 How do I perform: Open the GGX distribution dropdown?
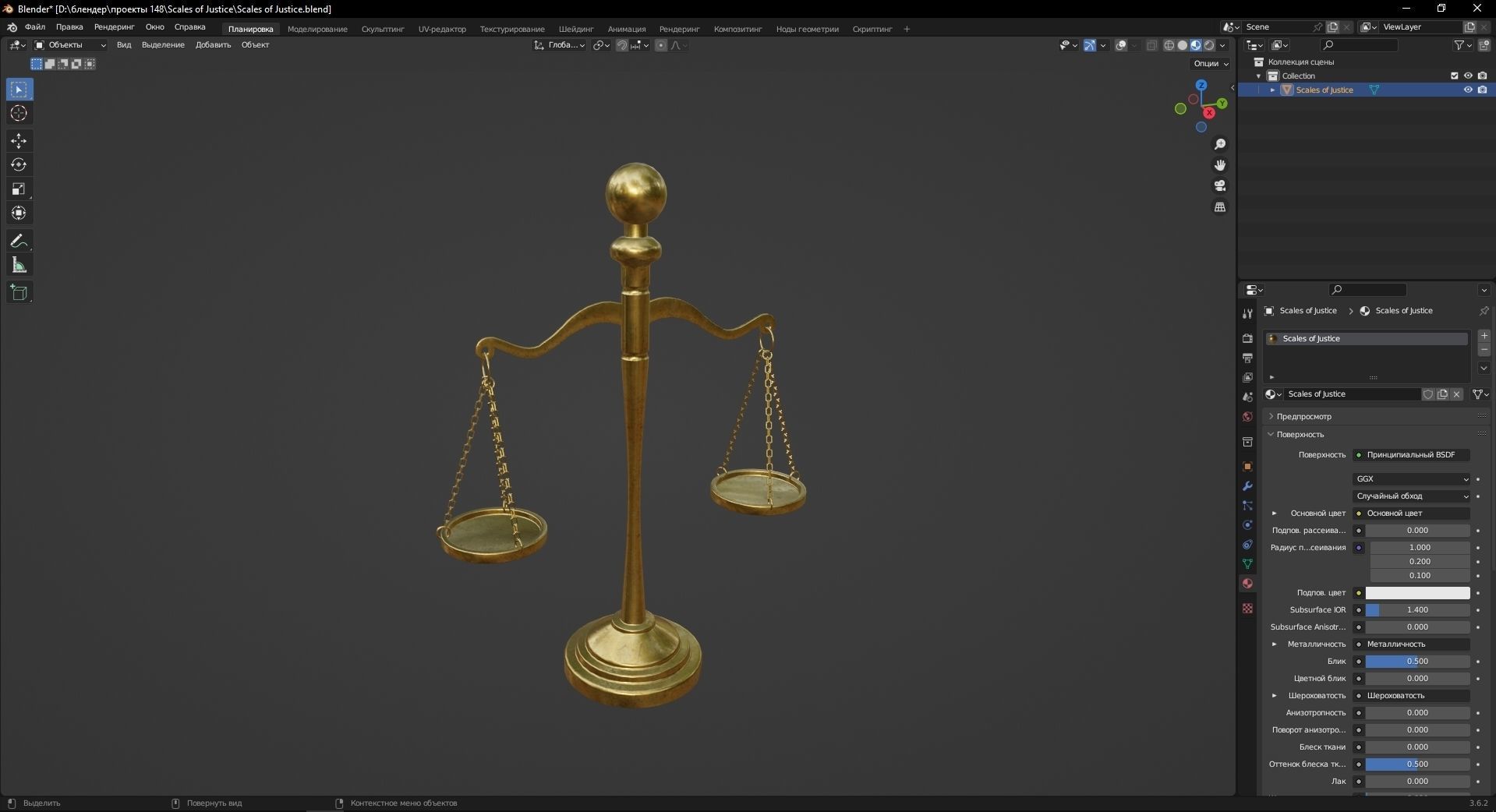point(1412,479)
